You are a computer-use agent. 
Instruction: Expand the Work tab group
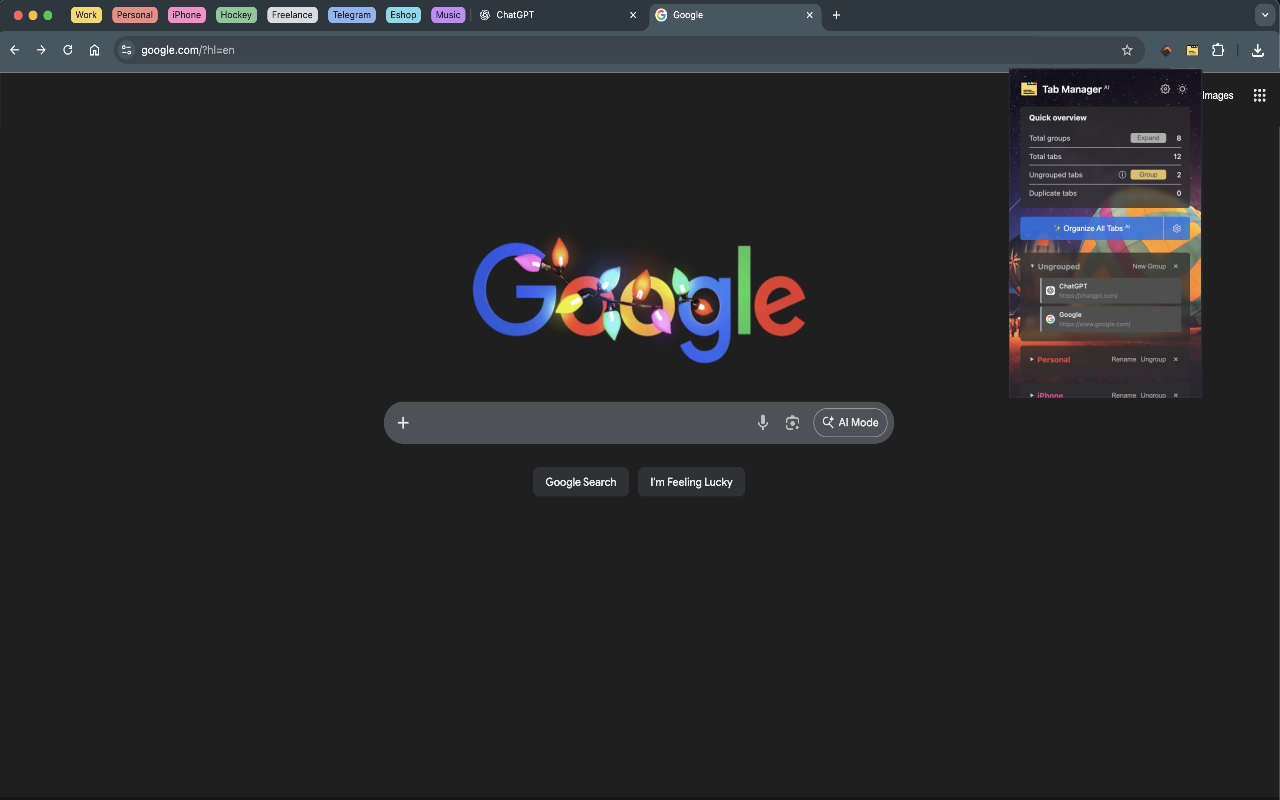86,15
